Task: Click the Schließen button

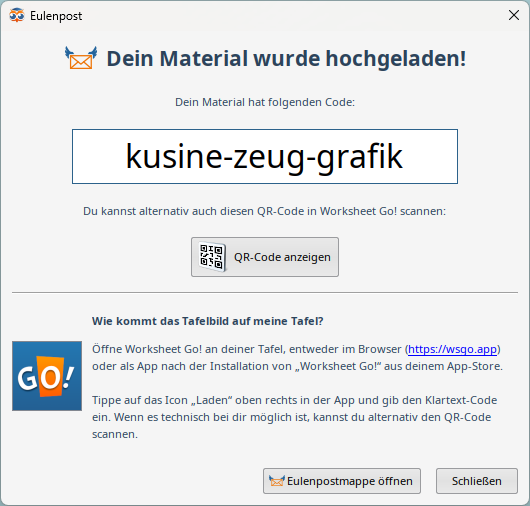Action: click(477, 481)
